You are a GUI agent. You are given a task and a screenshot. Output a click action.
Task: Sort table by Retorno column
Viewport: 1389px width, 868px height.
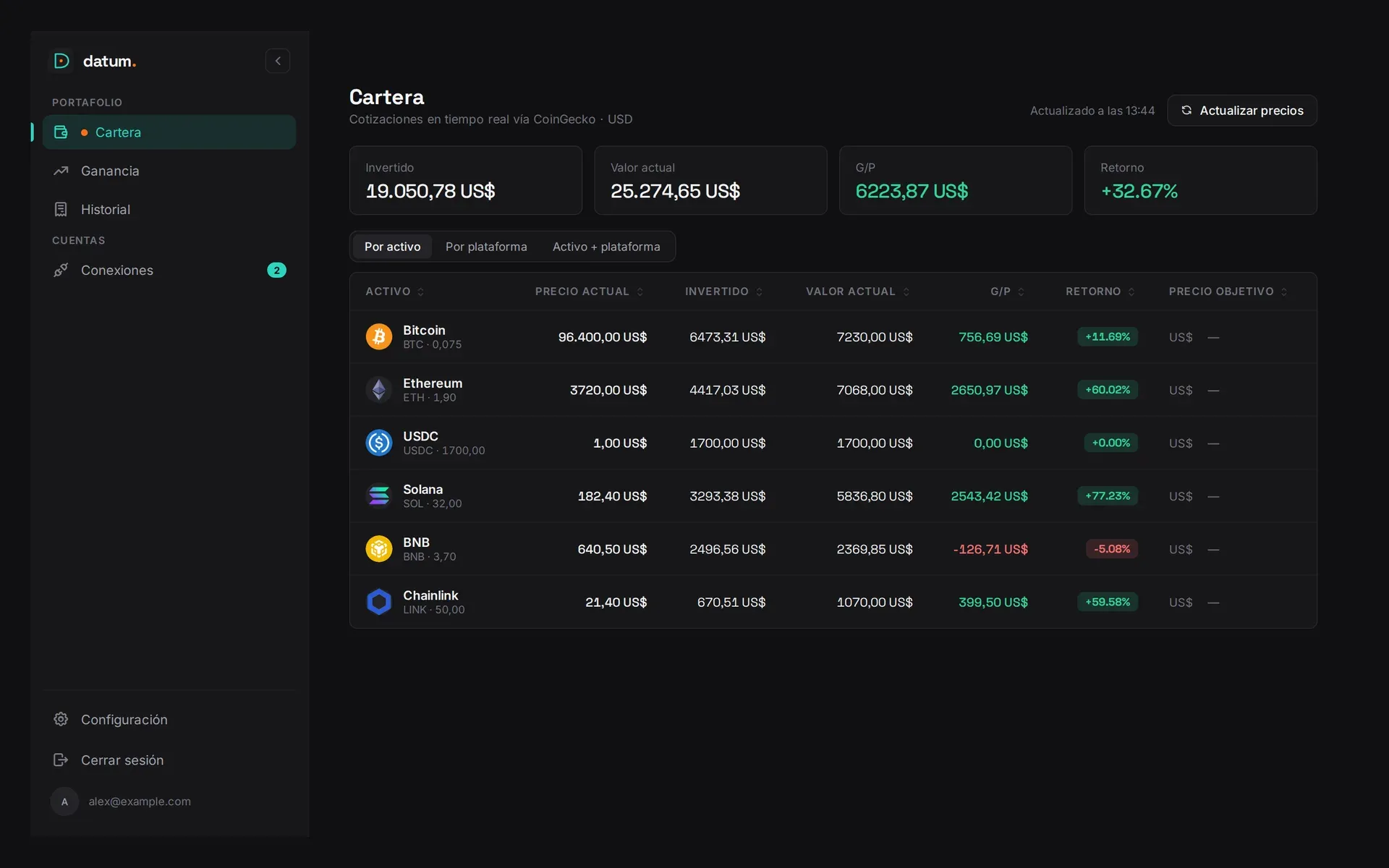tap(1100, 292)
